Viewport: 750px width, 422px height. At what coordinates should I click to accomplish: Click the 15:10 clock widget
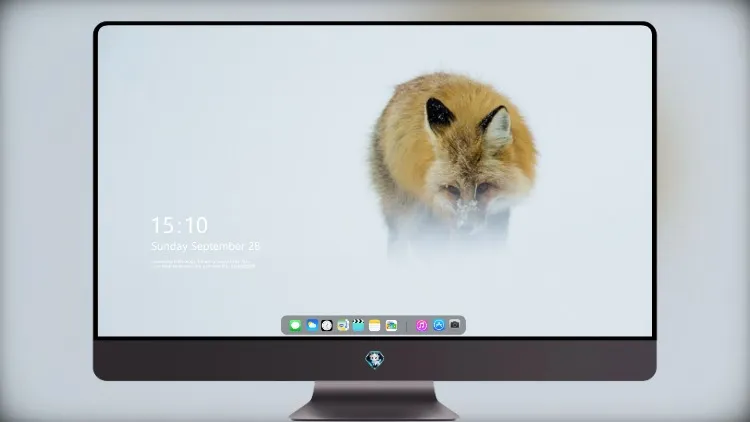point(179,225)
